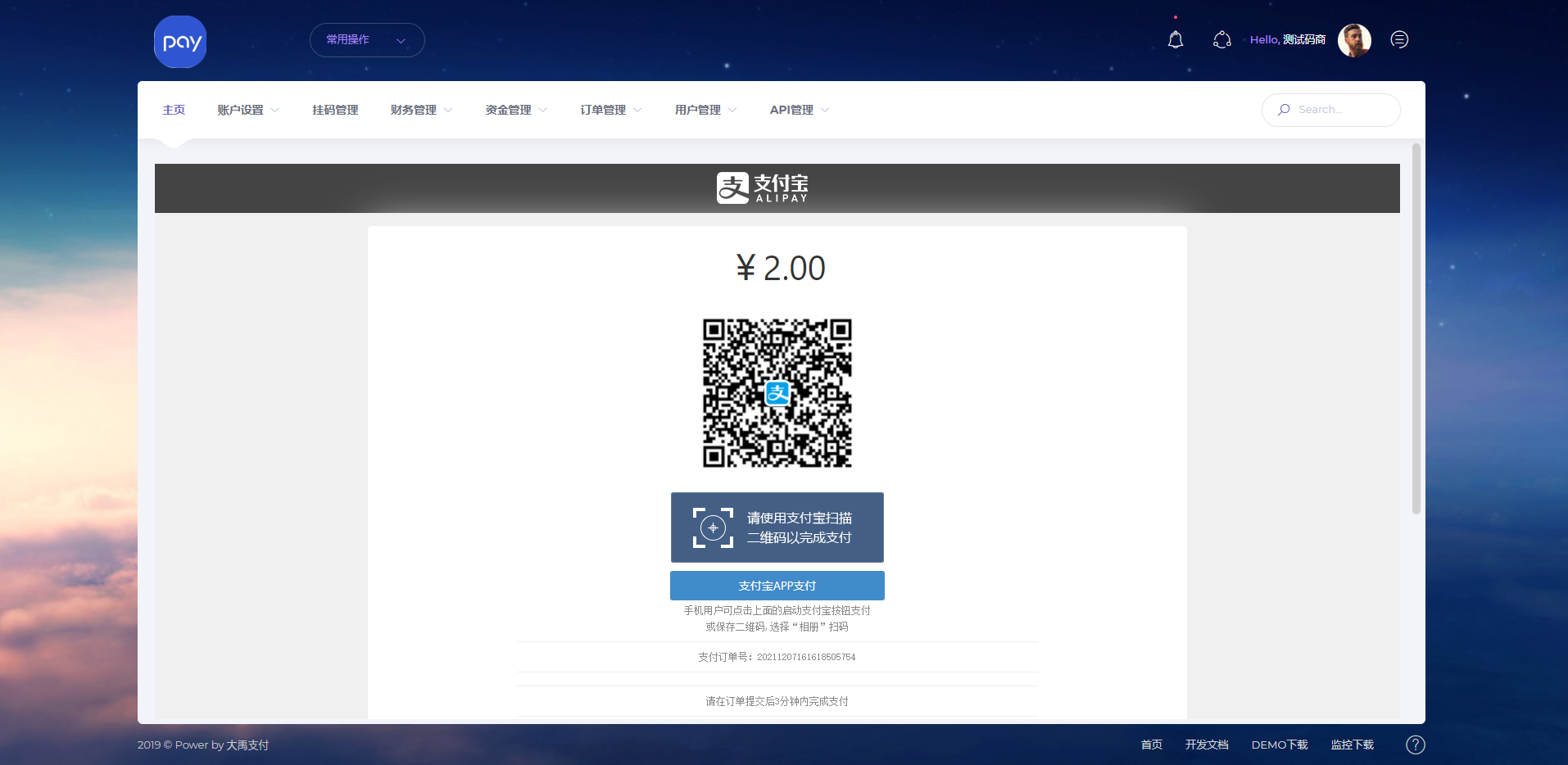1568x765 pixels.
Task: Click the customer support headset icon
Action: 1221,39
